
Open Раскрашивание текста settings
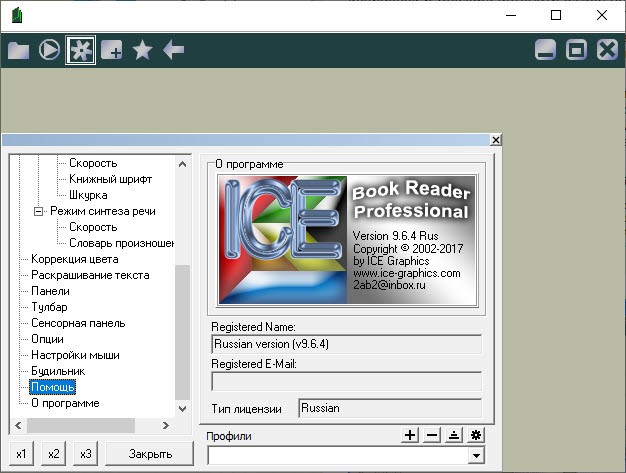tap(90, 275)
